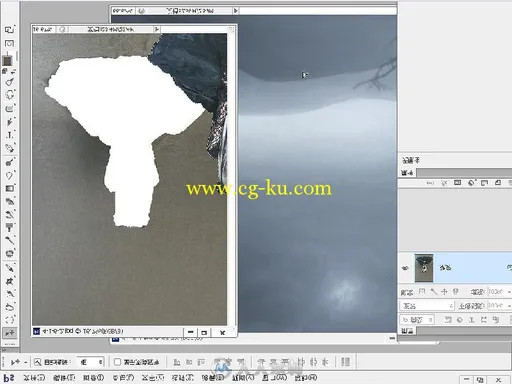512x384 pixels.
Task: Select the Marquee selection tool
Action: [10, 319]
